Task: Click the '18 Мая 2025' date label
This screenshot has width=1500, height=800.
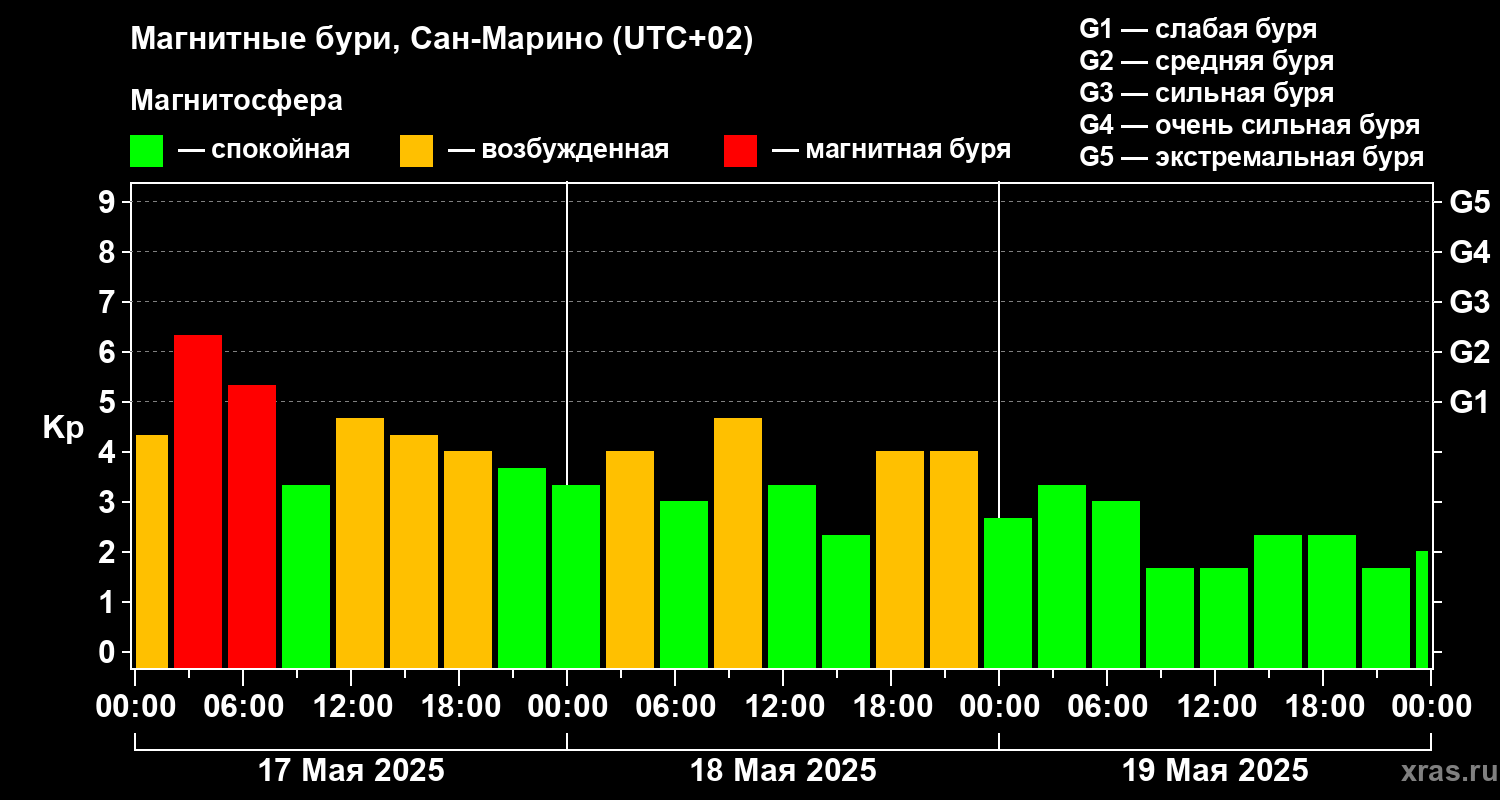Action: point(783,771)
